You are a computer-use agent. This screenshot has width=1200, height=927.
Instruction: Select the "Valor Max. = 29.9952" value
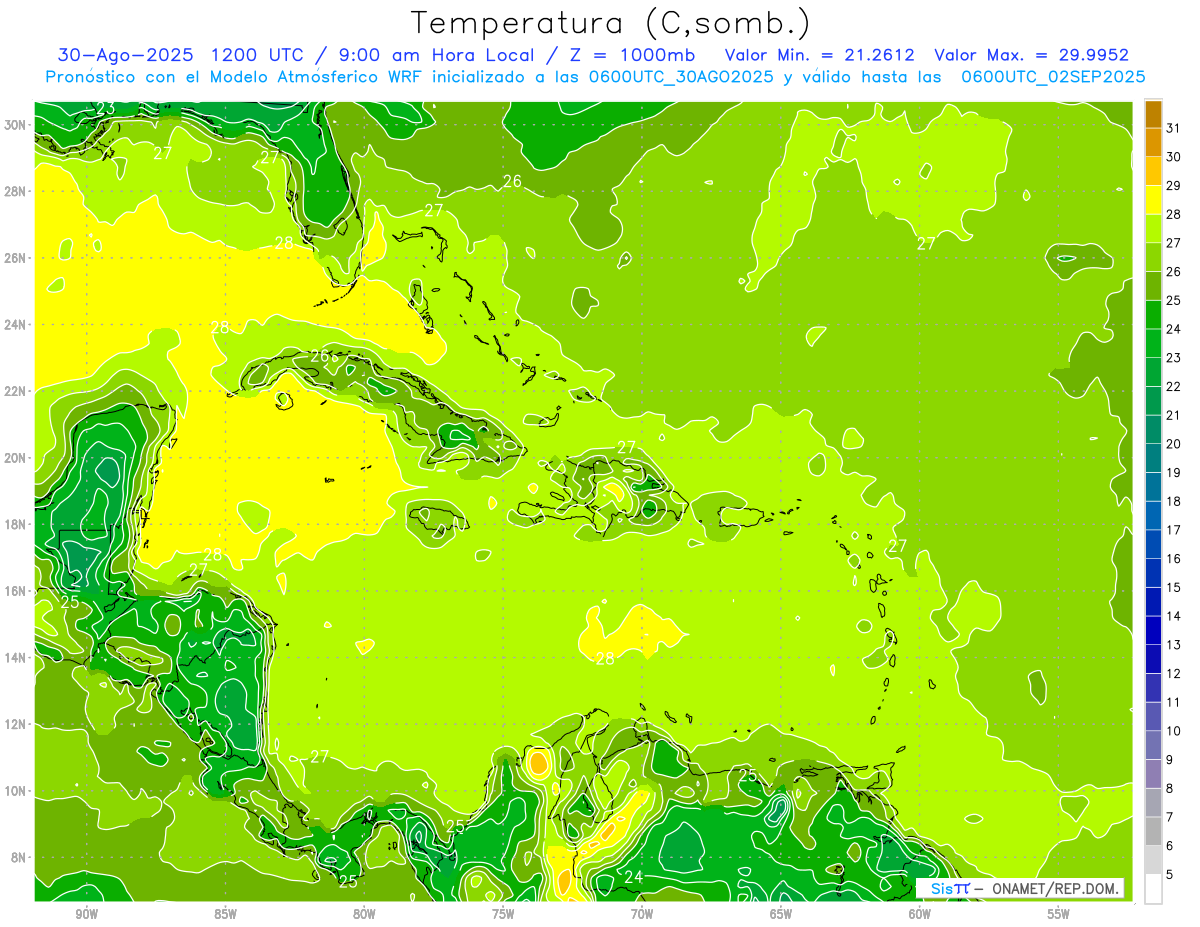click(x=1032, y=55)
